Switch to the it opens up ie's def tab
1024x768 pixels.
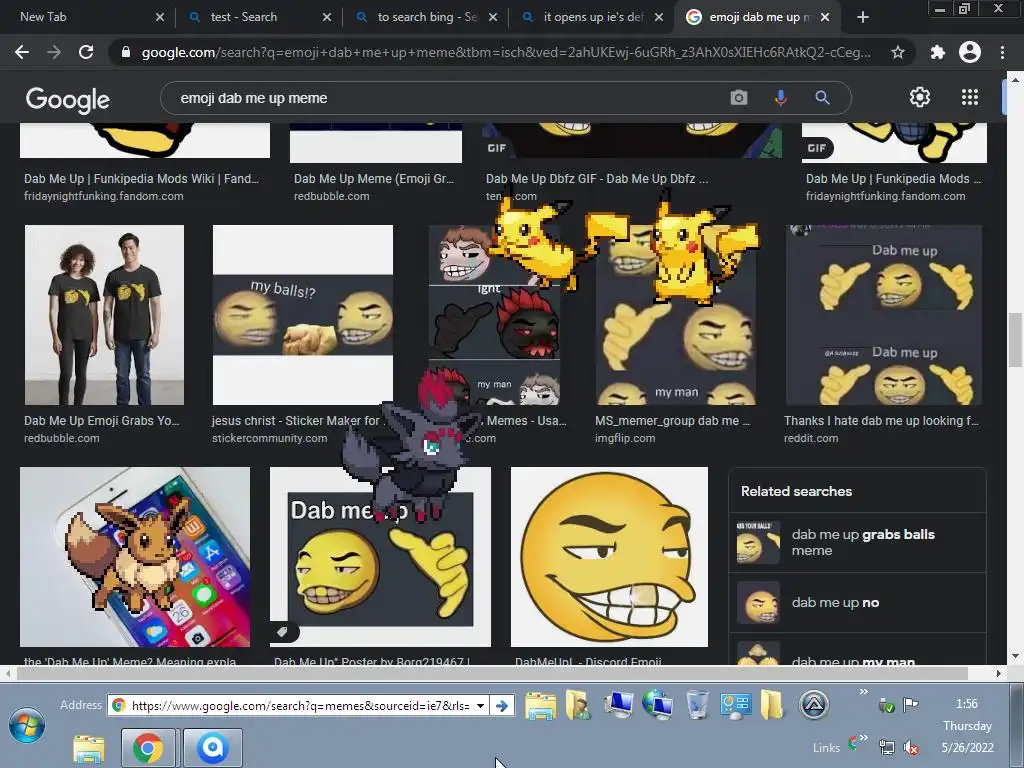pyautogui.click(x=591, y=17)
